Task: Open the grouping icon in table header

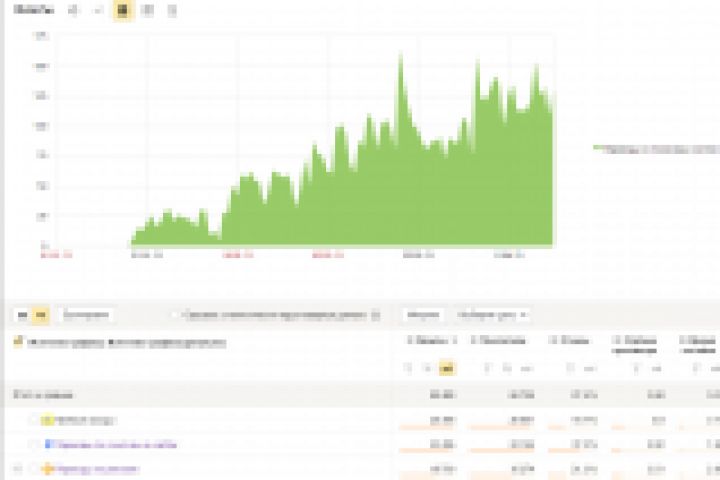Action: pyautogui.click(x=18, y=342)
